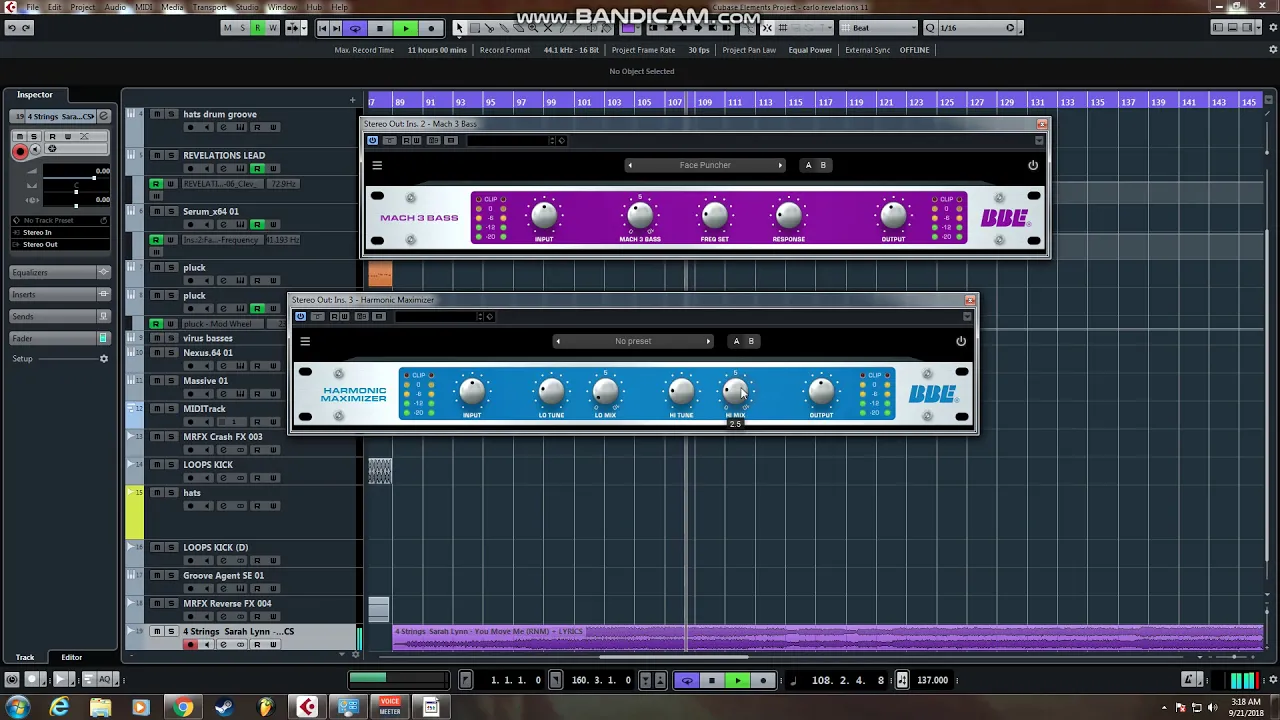
Task: Switch to the Editor tab at the bottom
Action: click(71, 657)
